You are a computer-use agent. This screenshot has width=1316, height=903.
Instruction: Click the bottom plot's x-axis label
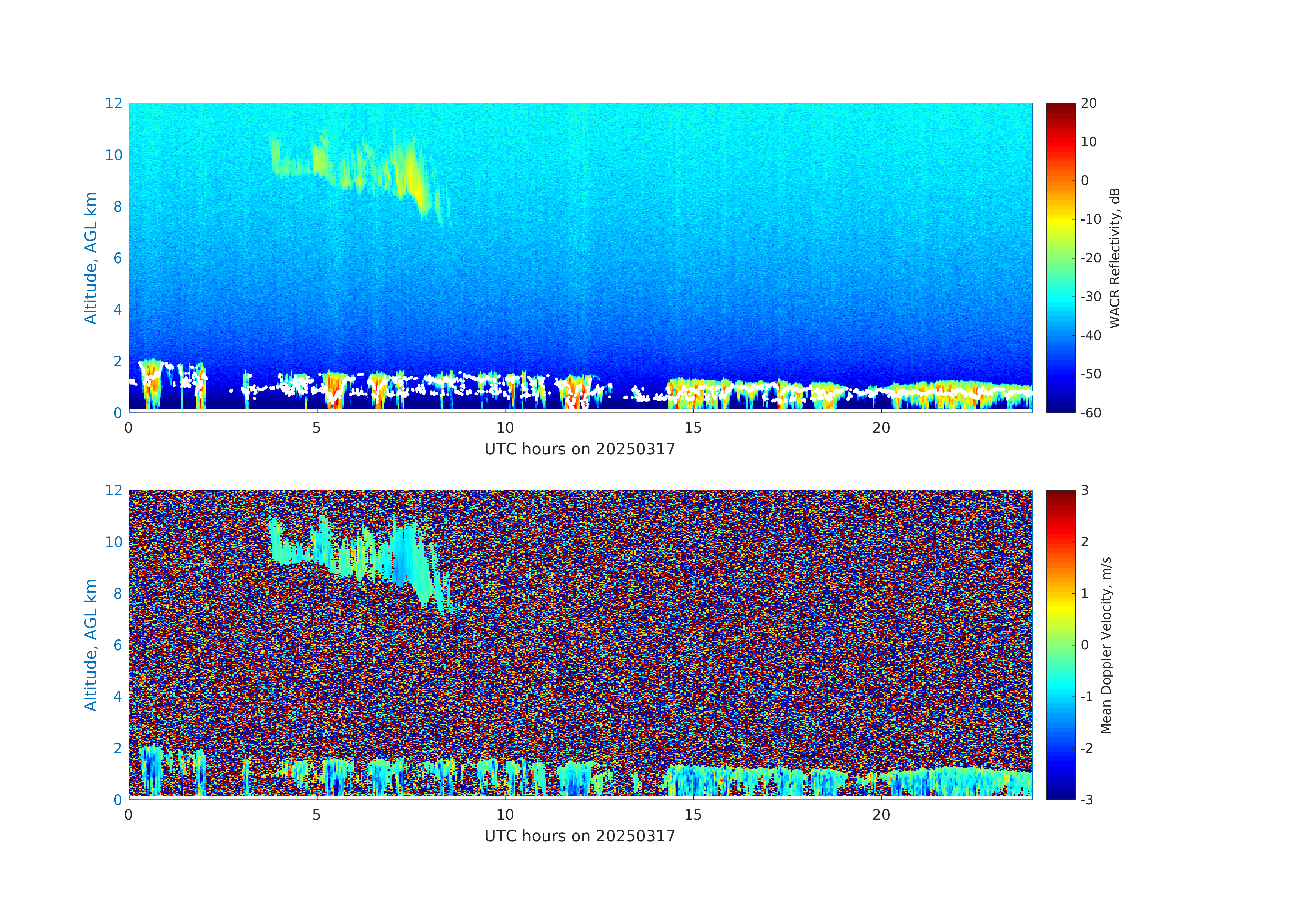(579, 836)
